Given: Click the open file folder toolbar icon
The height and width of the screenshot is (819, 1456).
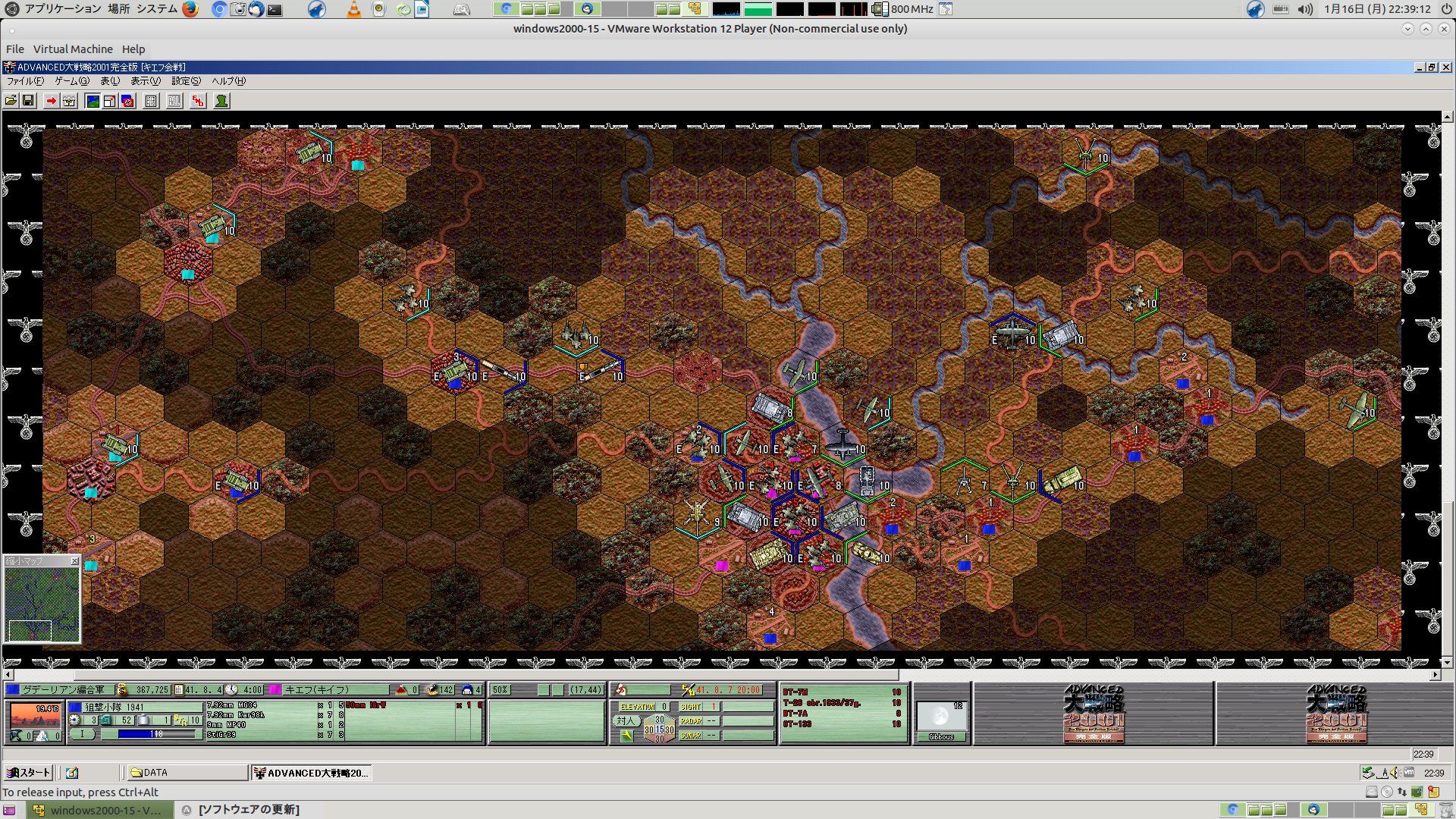Looking at the screenshot, I should (x=11, y=101).
